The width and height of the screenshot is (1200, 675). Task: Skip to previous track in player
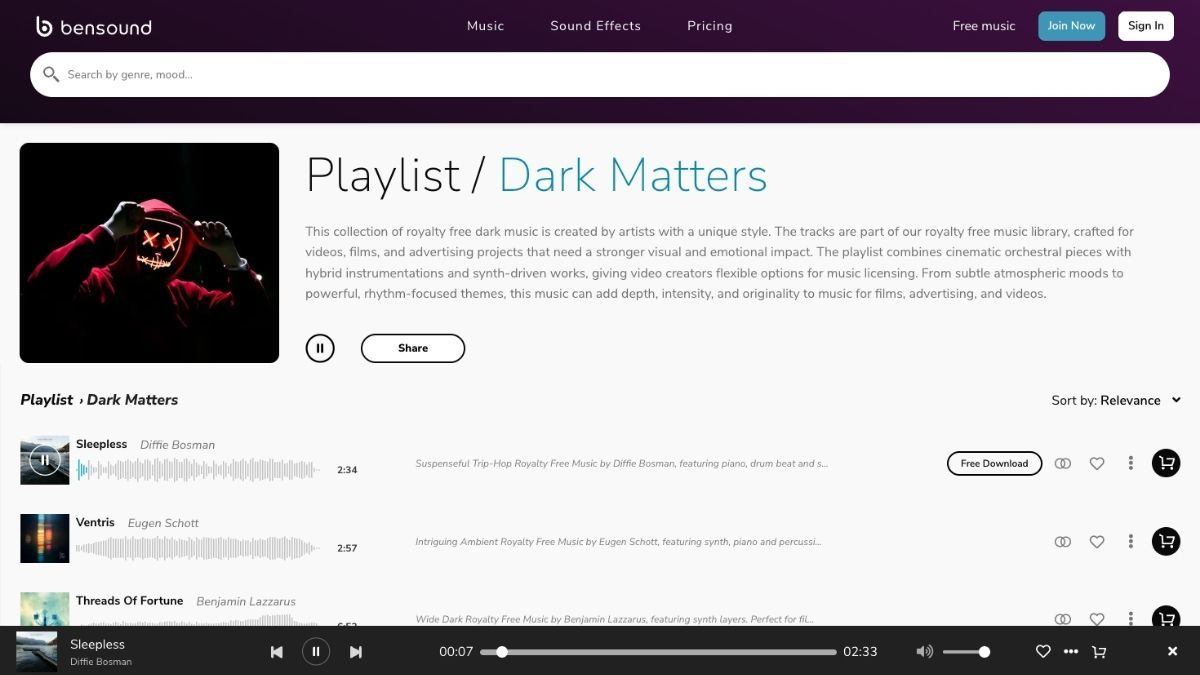click(x=277, y=652)
